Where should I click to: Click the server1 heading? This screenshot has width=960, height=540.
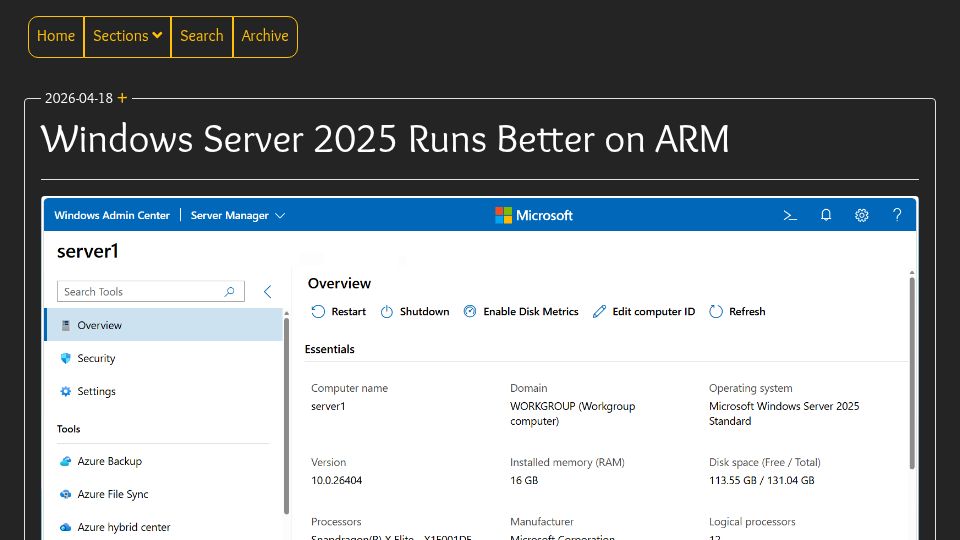(x=88, y=252)
